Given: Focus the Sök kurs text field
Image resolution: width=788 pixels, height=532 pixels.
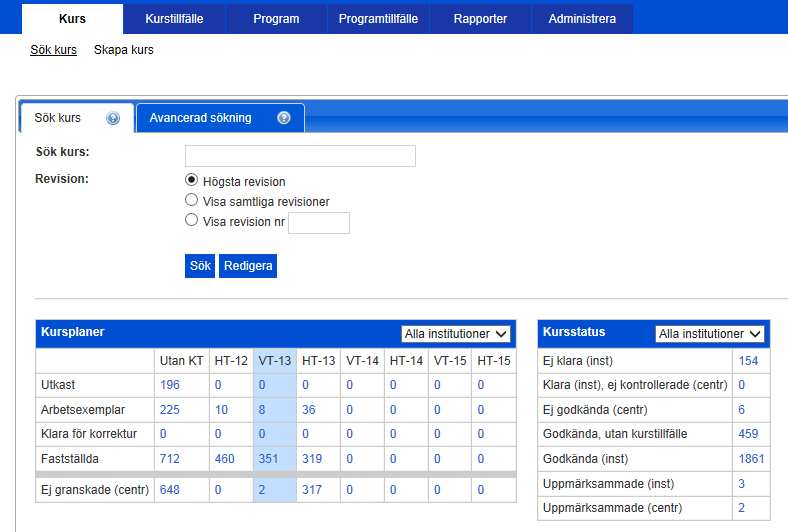Looking at the screenshot, I should tap(301, 156).
